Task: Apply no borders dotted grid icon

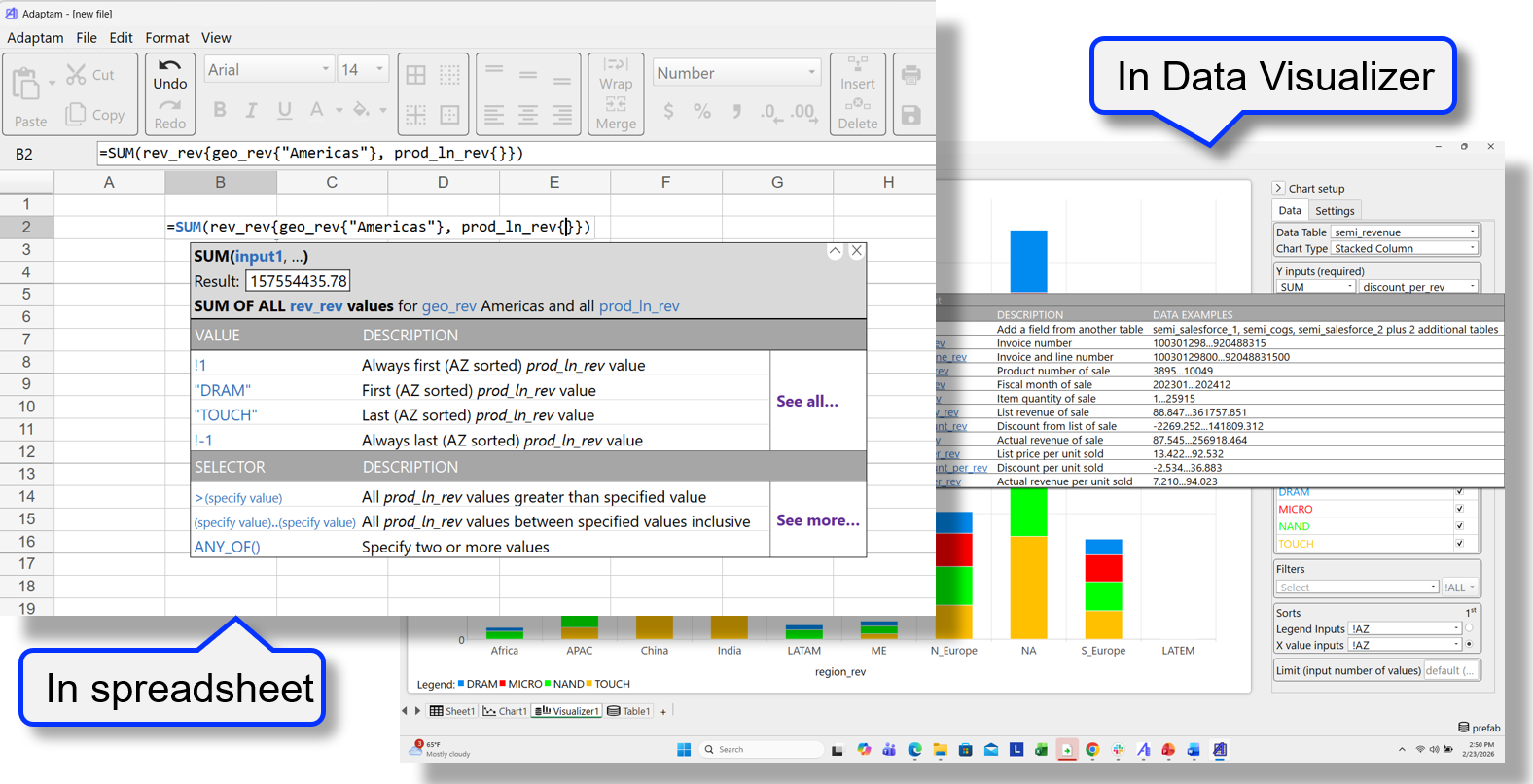Action: [449, 75]
